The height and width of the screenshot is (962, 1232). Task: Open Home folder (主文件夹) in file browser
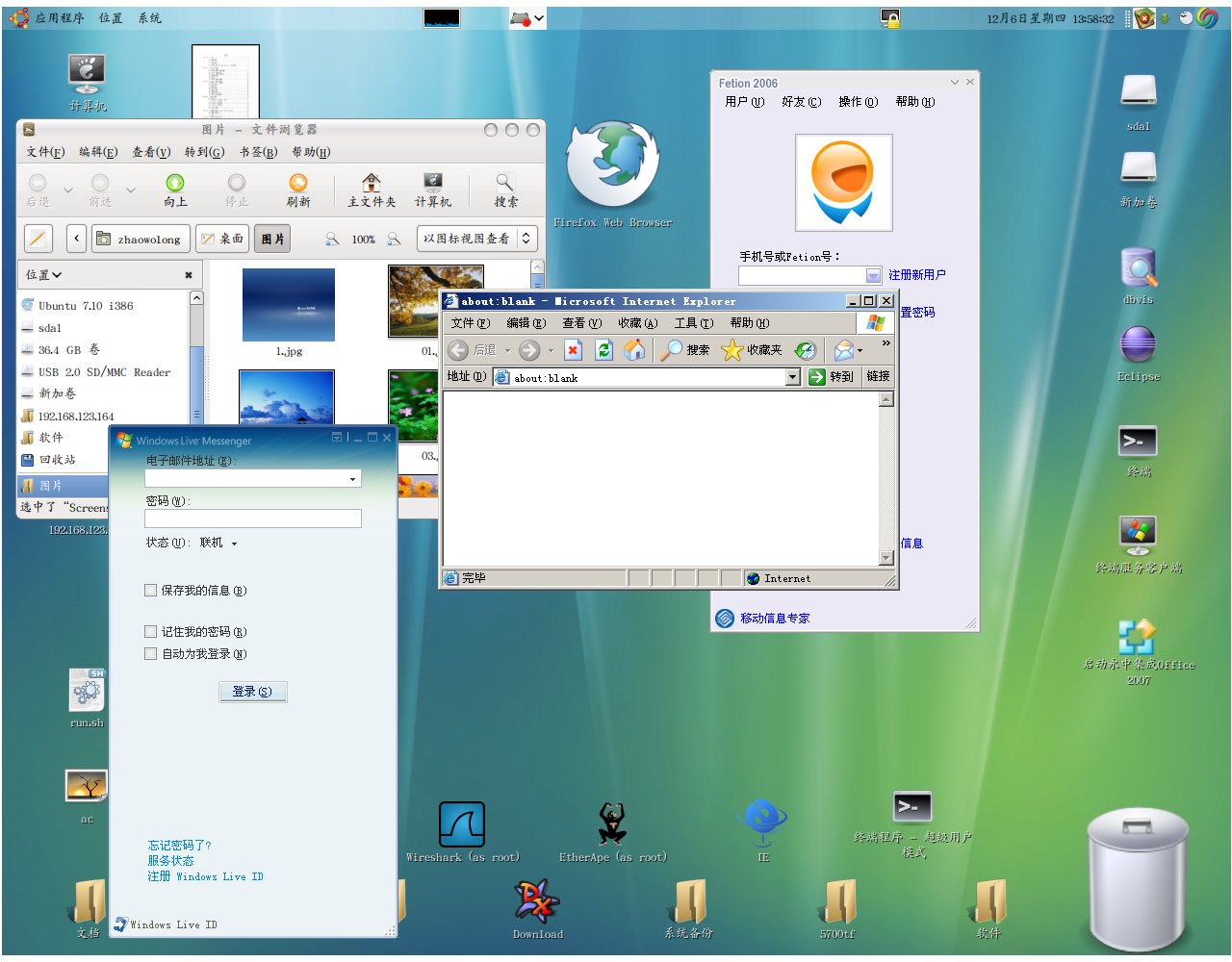(x=372, y=190)
